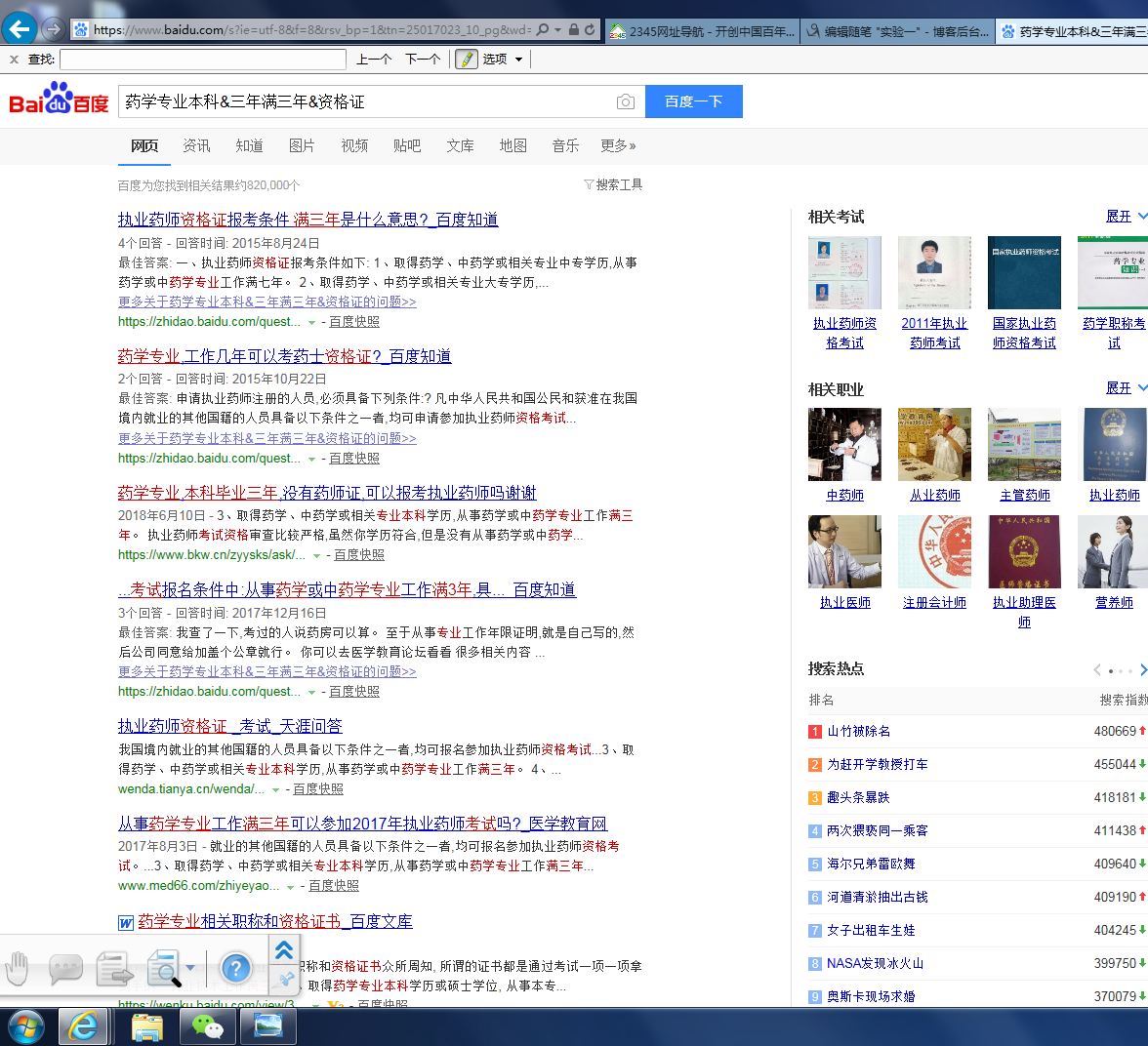Click the hand pan tool icon

(17, 968)
